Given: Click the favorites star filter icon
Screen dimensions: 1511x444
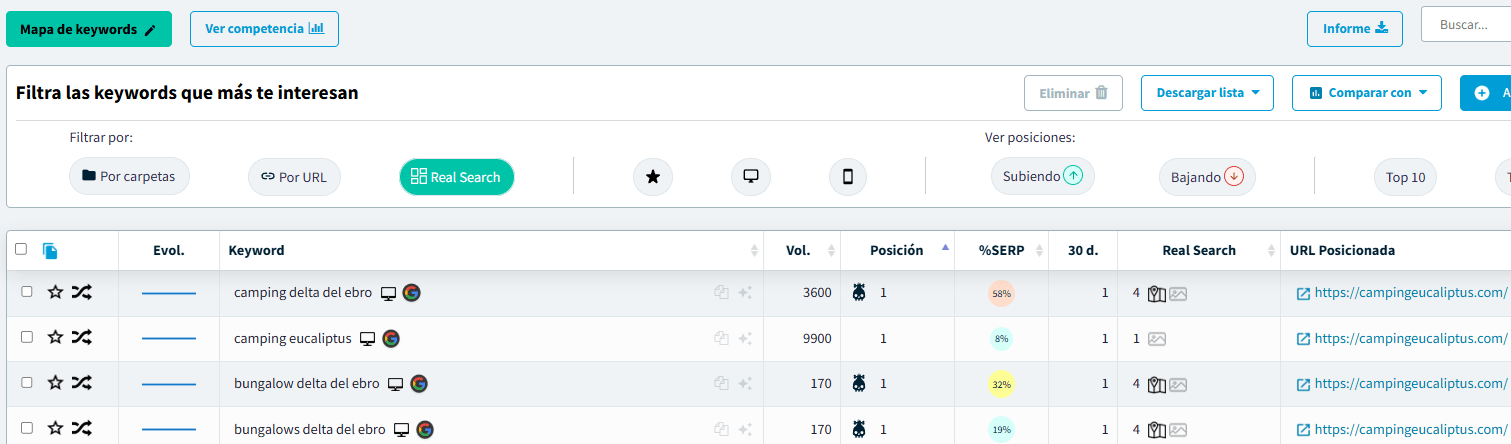Looking at the screenshot, I should tap(653, 177).
